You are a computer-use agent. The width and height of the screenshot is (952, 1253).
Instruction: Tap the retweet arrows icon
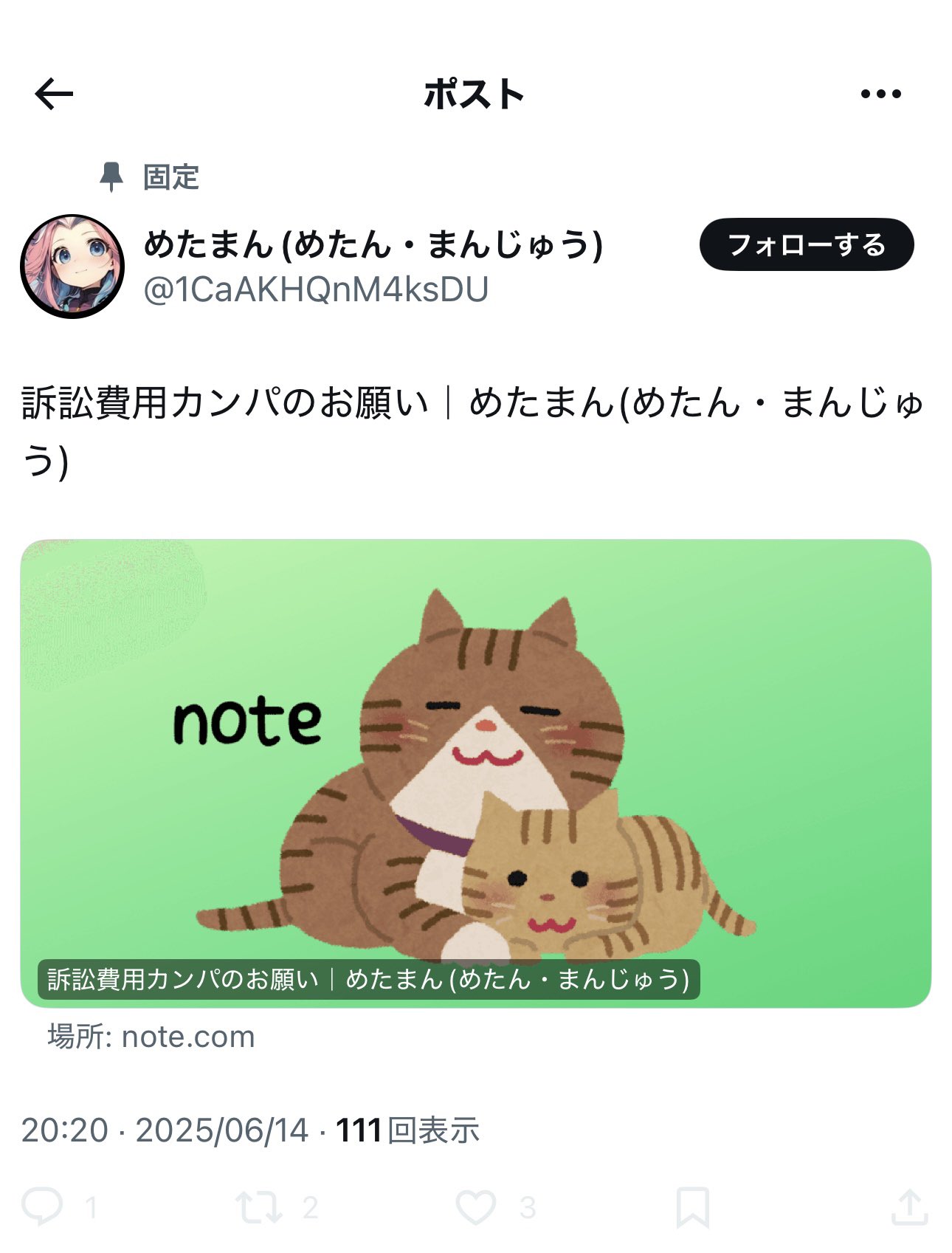(x=258, y=1207)
